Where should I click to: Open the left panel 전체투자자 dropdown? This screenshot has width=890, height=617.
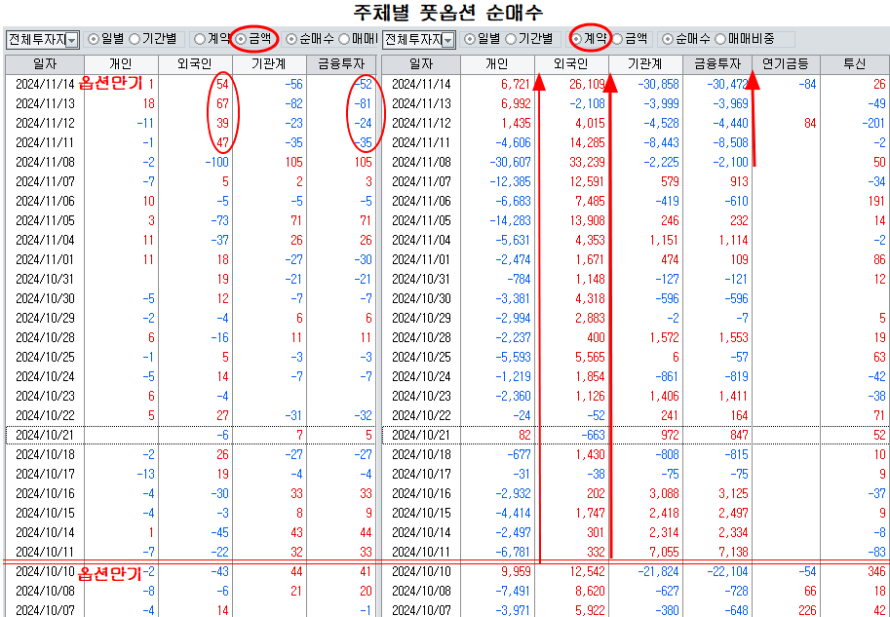(72, 40)
